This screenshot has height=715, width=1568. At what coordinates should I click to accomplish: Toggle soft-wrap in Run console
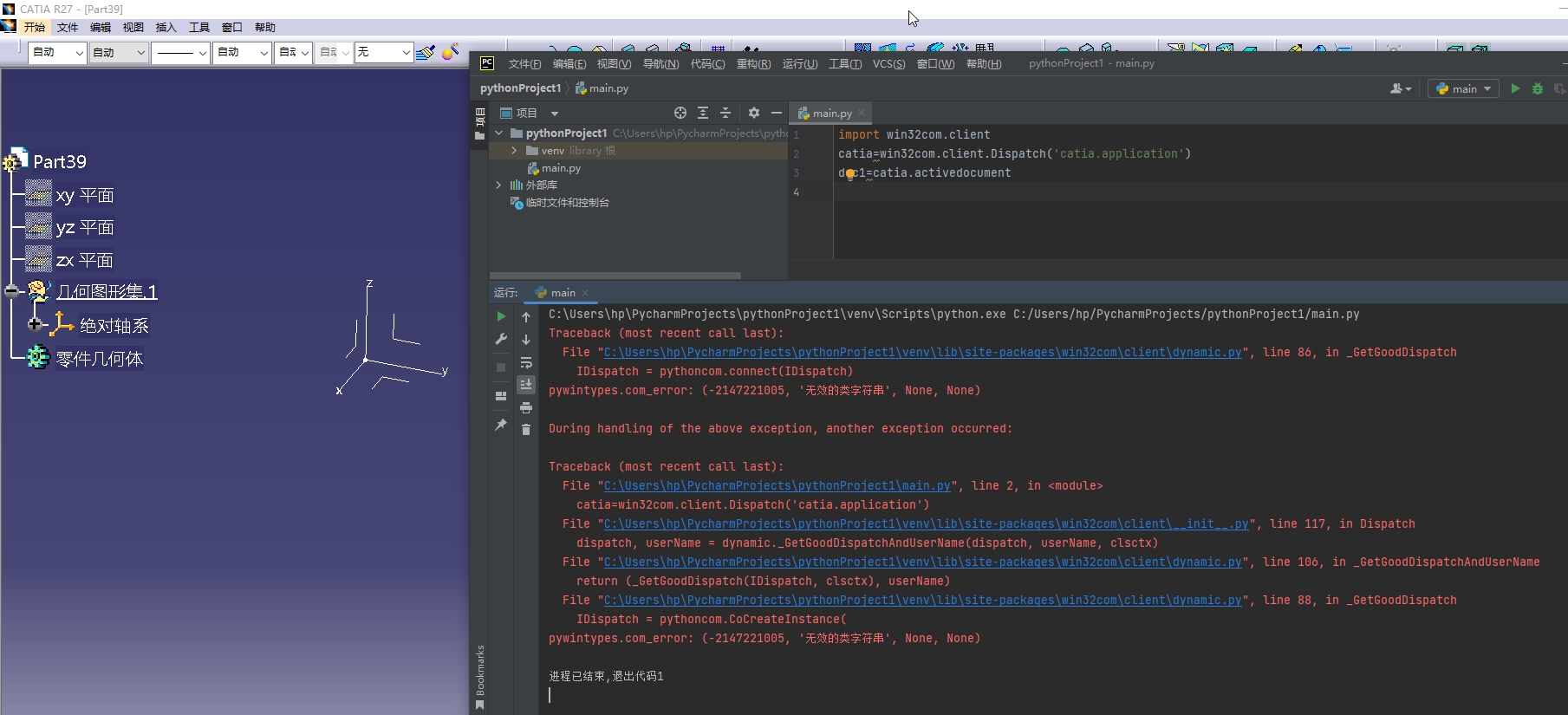point(526,362)
